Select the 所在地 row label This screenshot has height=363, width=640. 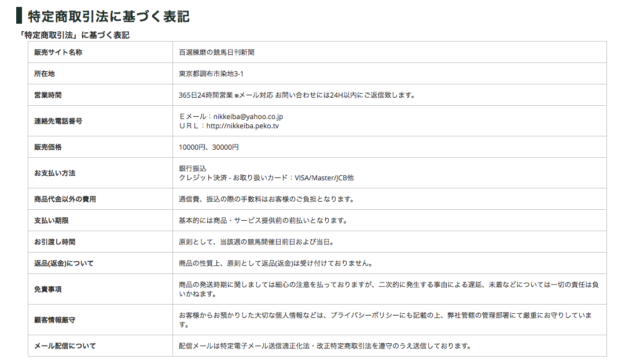(44, 73)
